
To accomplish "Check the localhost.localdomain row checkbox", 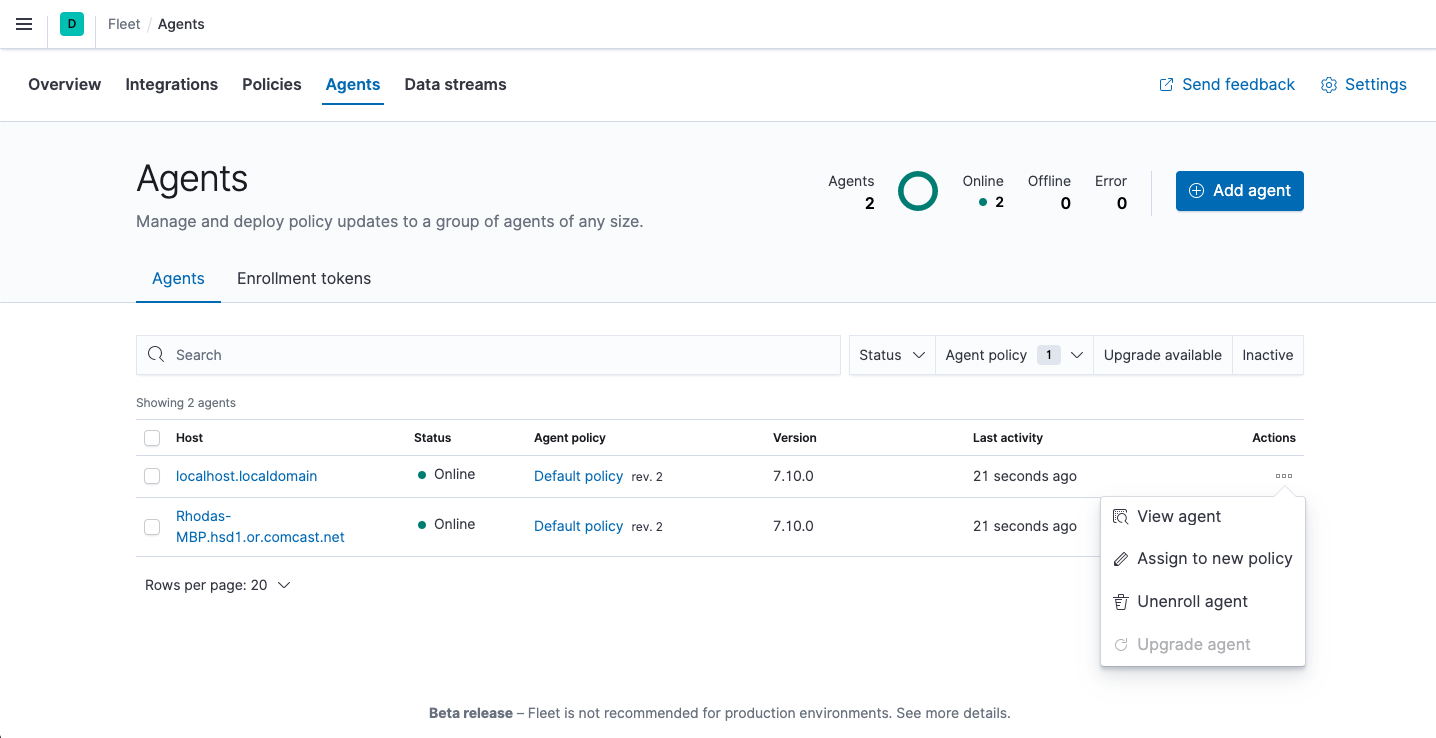I will pyautogui.click(x=152, y=476).
